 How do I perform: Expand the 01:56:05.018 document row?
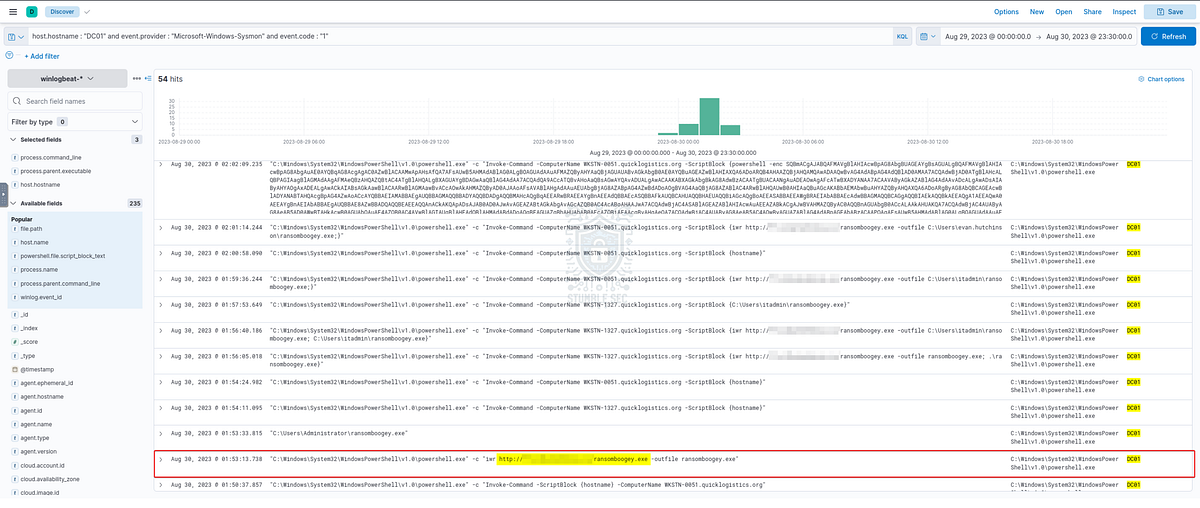coord(162,356)
